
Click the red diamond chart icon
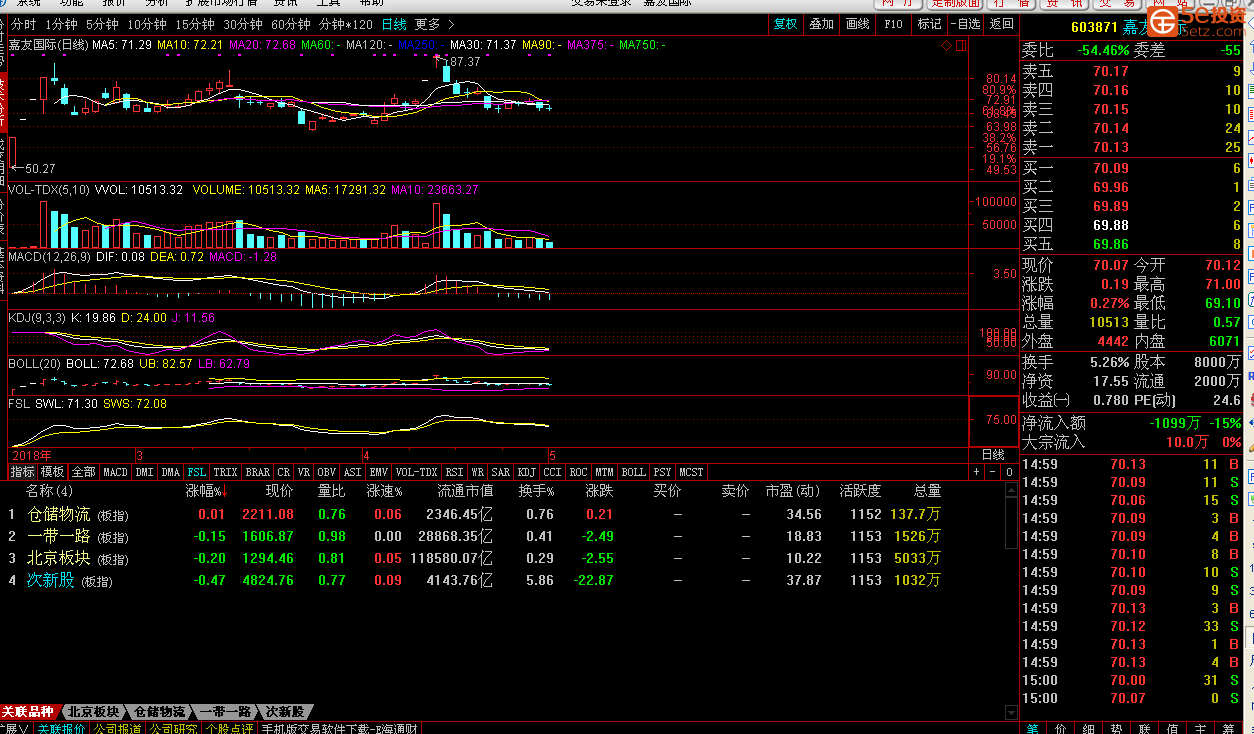[946, 45]
